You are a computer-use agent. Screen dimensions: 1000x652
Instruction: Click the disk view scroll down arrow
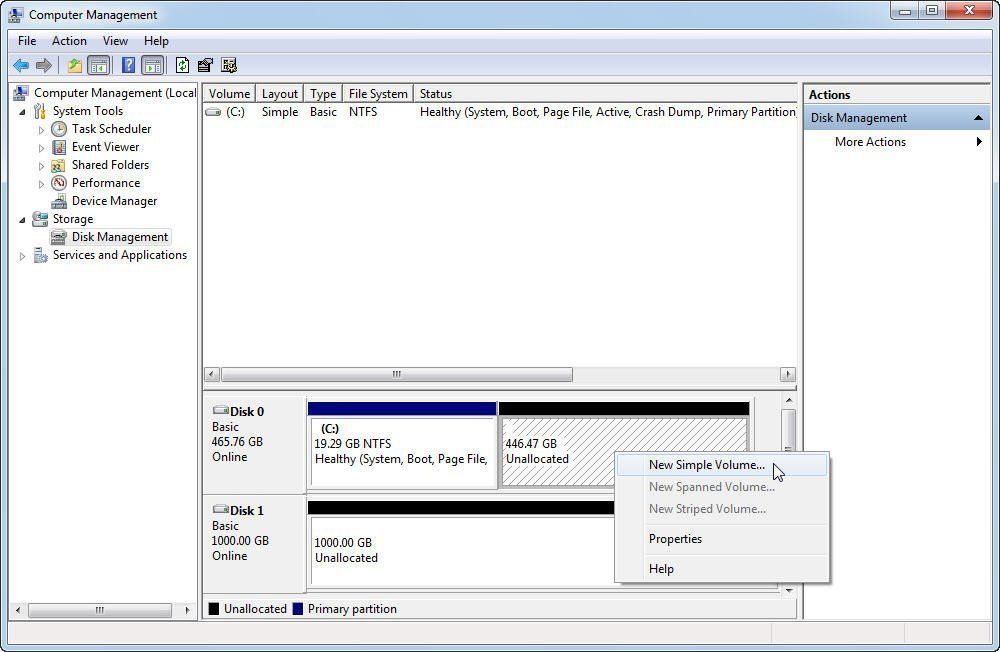click(789, 591)
